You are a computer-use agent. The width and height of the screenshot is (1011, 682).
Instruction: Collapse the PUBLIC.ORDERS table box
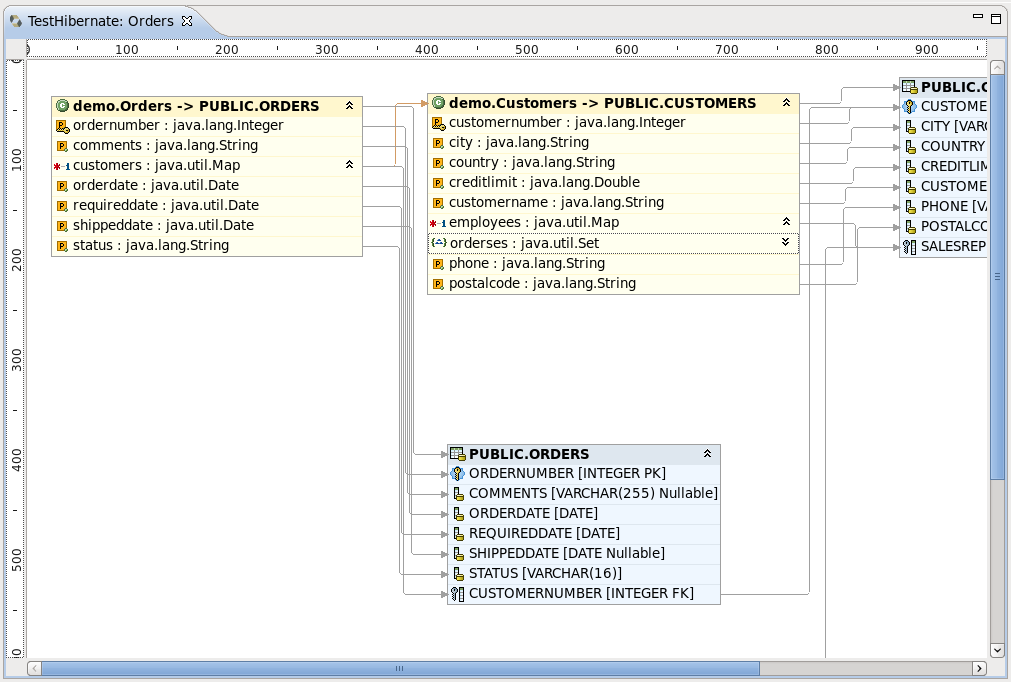708,453
